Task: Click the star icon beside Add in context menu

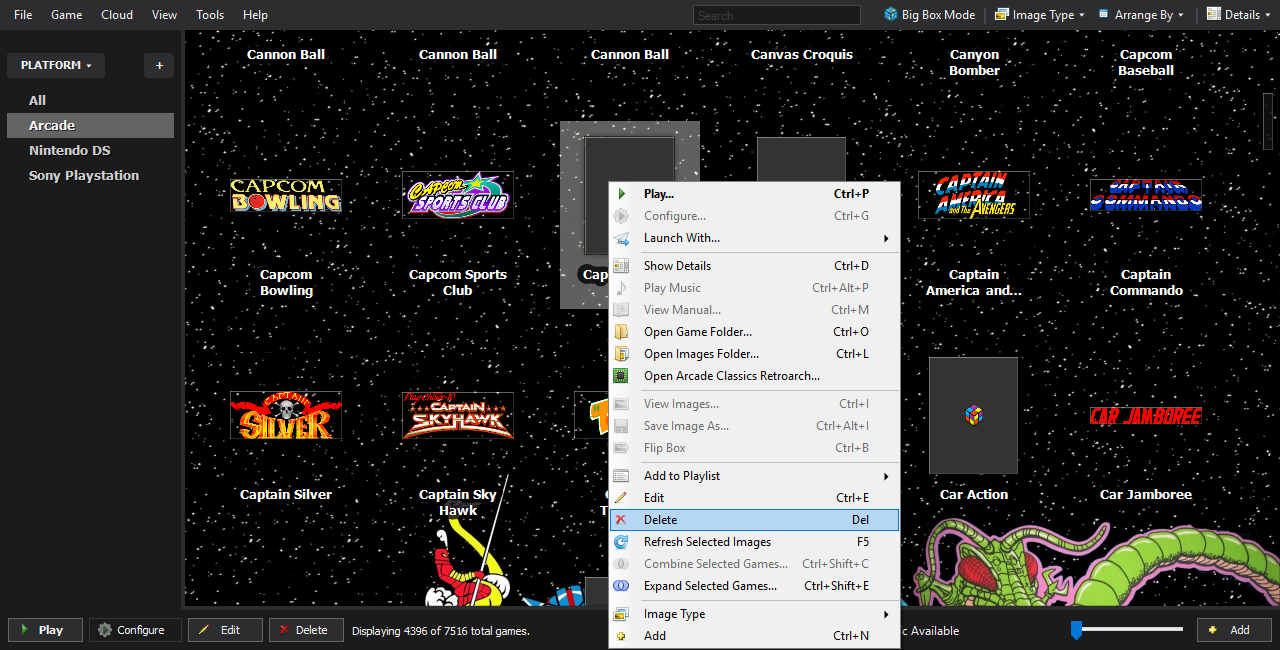Action: [621, 636]
